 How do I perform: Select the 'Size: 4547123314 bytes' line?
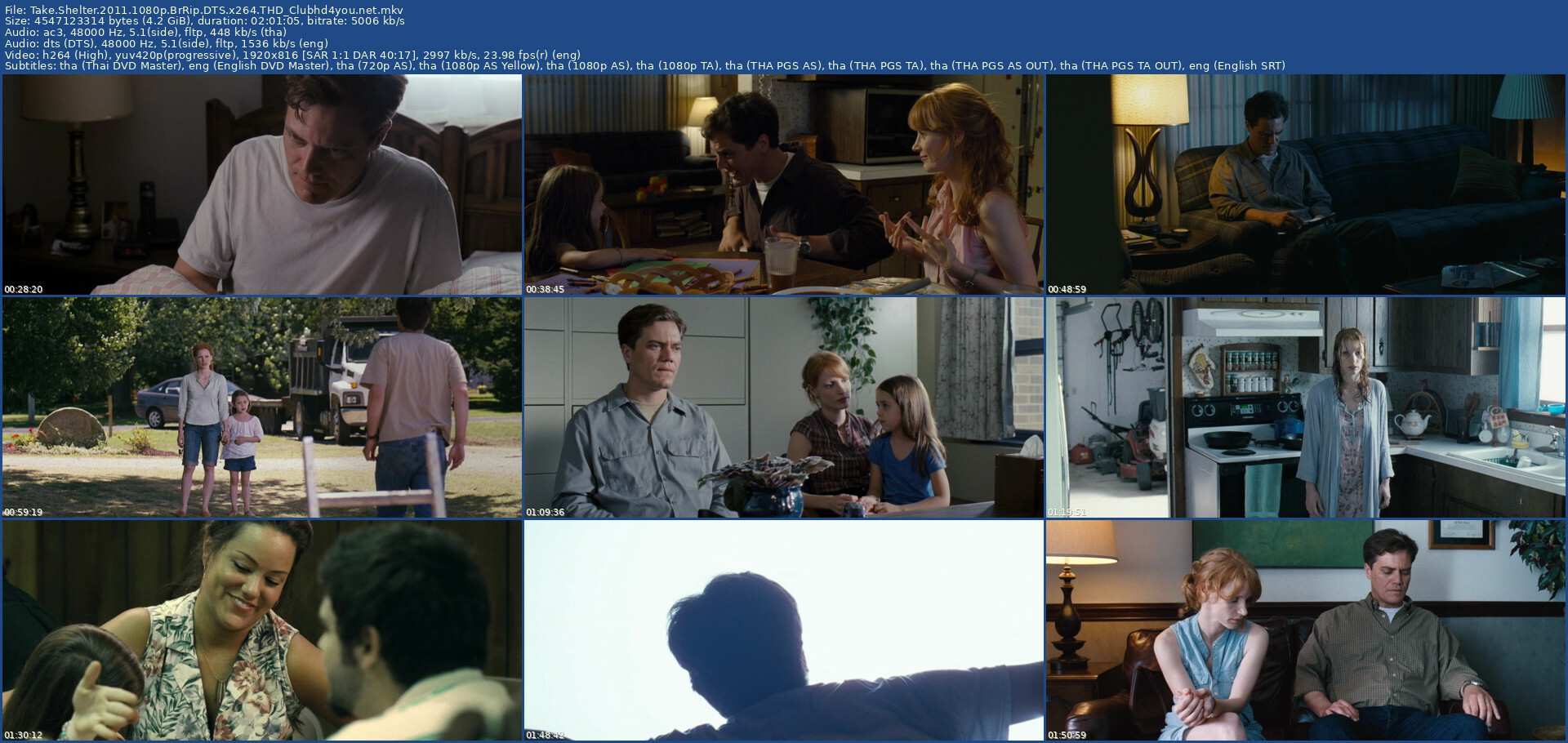tap(205, 21)
